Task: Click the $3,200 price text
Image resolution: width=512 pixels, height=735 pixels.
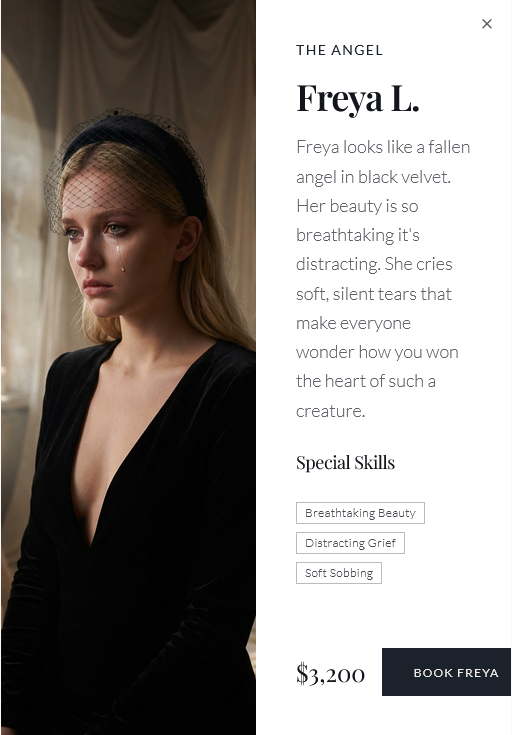Action: click(331, 674)
